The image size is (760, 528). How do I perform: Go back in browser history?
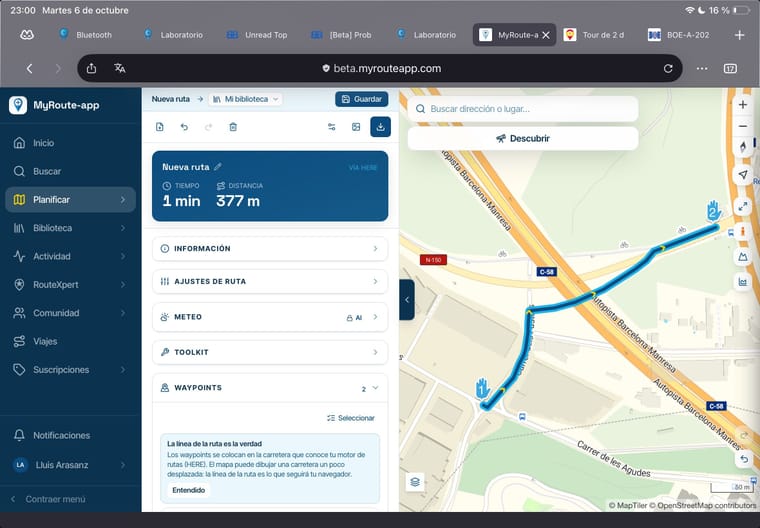[x=30, y=68]
